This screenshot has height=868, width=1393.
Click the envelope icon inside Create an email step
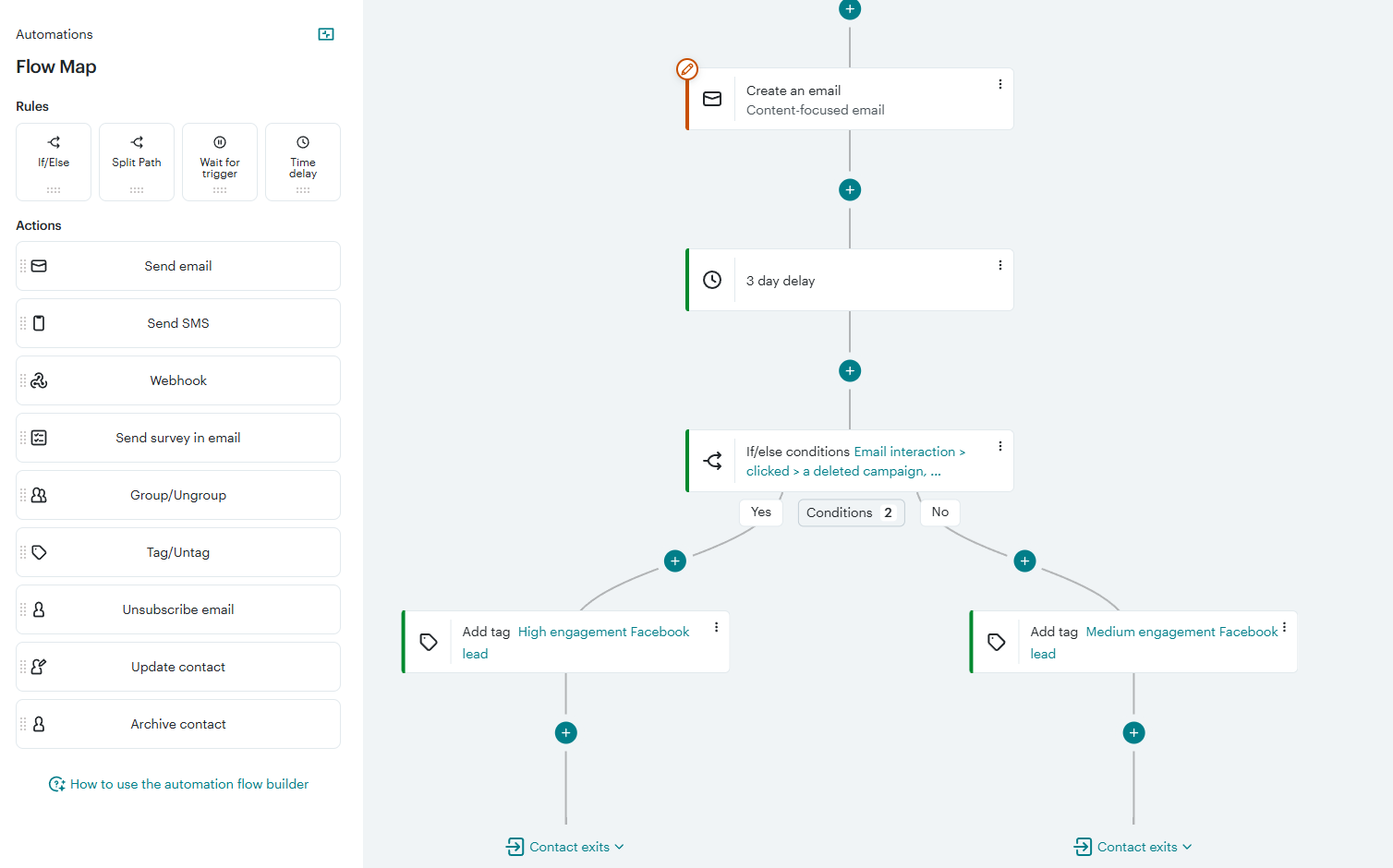712,99
